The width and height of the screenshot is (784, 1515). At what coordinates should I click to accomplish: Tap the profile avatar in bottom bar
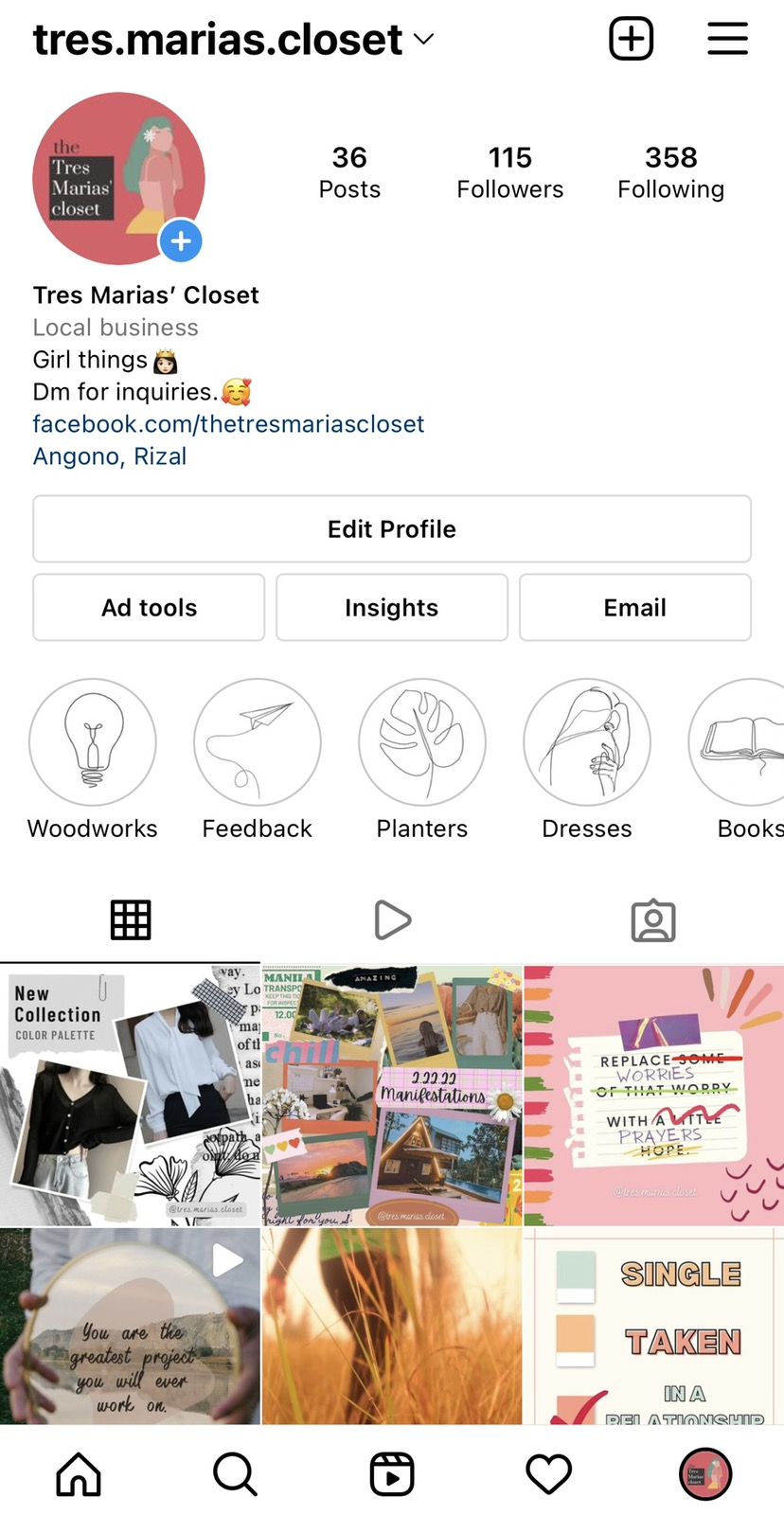(x=705, y=1474)
